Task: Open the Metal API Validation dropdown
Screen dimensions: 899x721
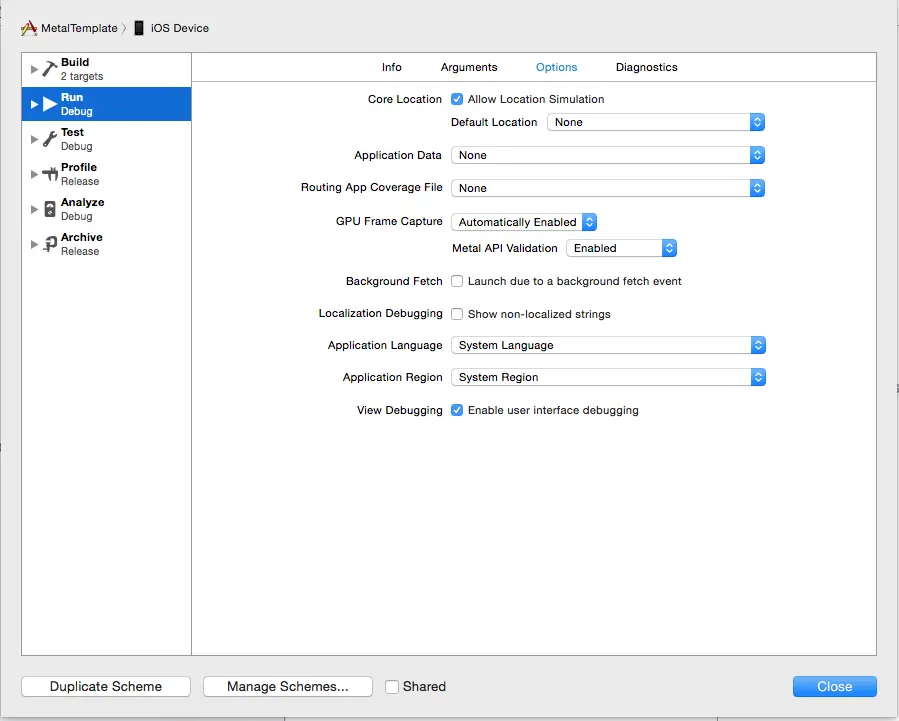Action: (622, 248)
